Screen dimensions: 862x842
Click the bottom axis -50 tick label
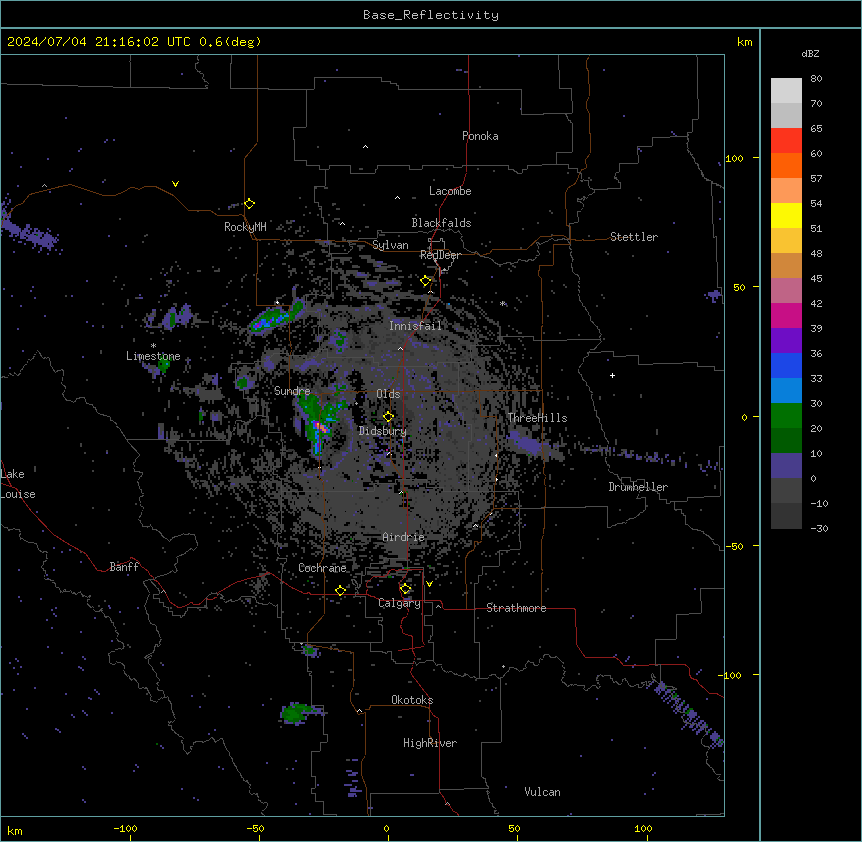[x=255, y=828]
